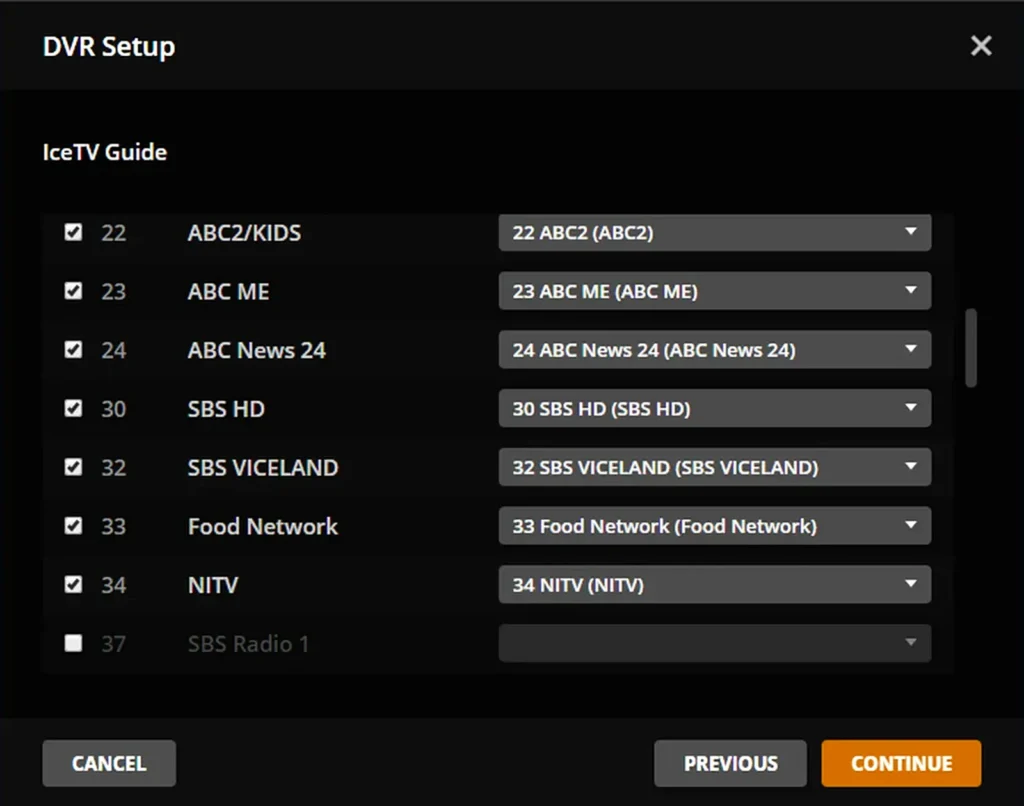
Task: Expand the 32 SBS VICELAND guide dropdown
Action: click(x=714, y=467)
